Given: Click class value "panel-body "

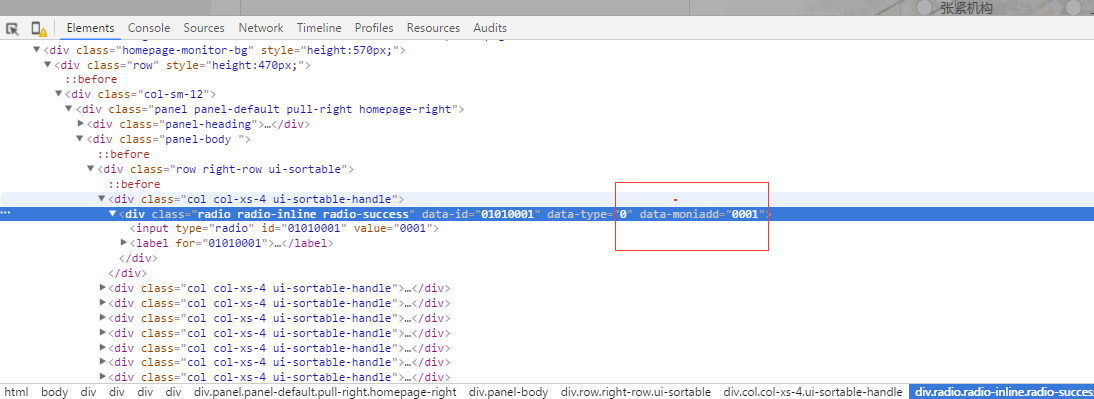Looking at the screenshot, I should coord(200,139).
